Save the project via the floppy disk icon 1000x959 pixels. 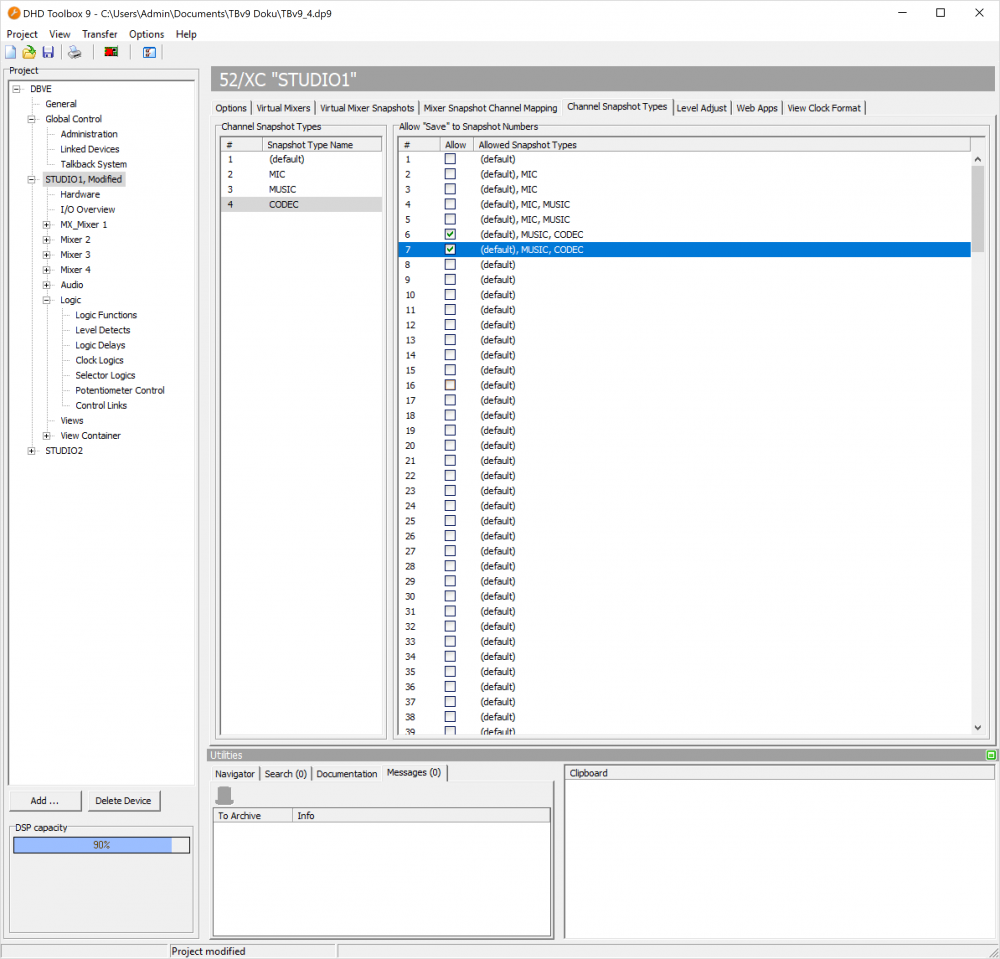[x=48, y=52]
